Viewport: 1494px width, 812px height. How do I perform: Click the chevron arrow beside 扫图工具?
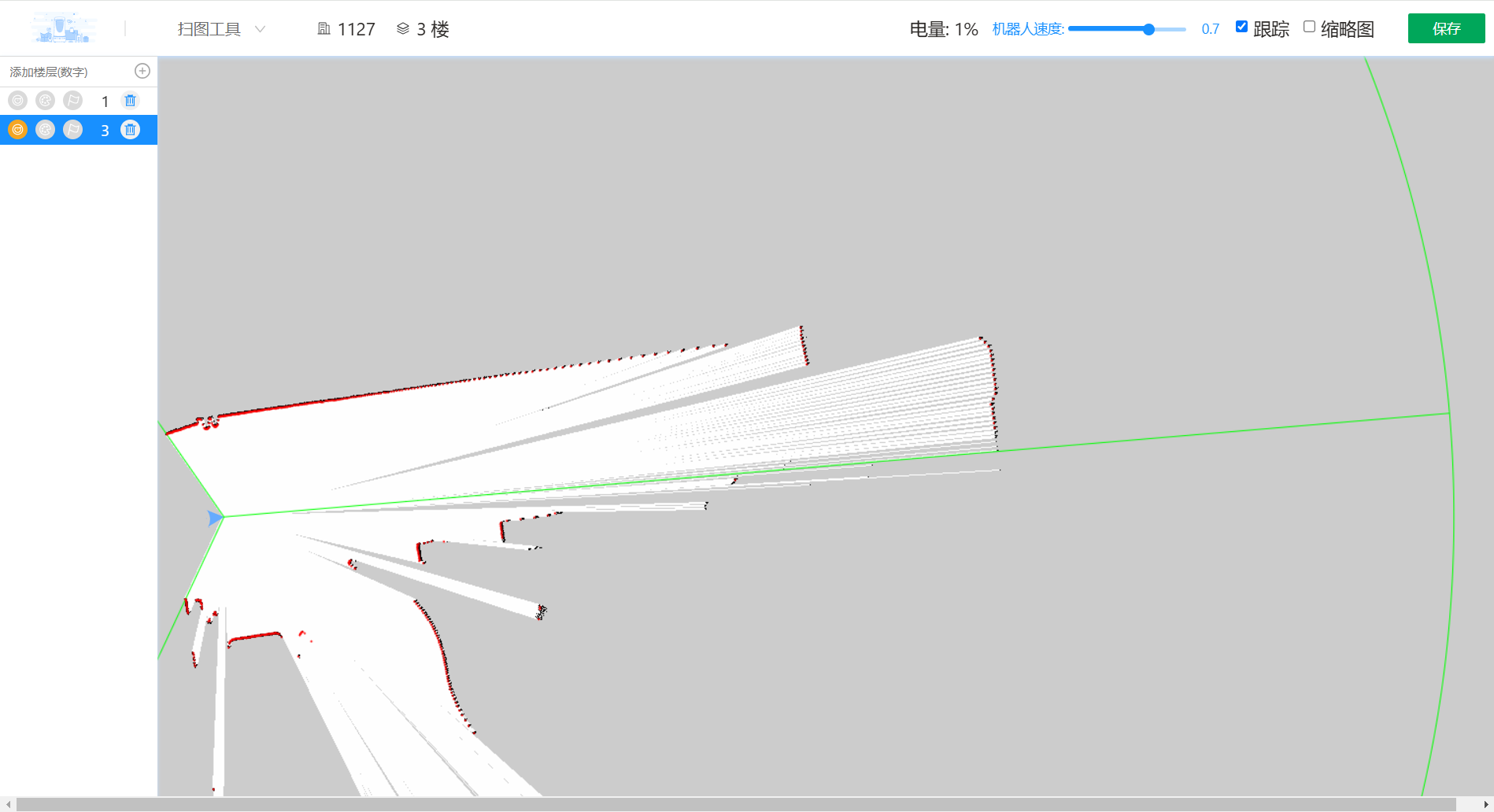point(260,29)
